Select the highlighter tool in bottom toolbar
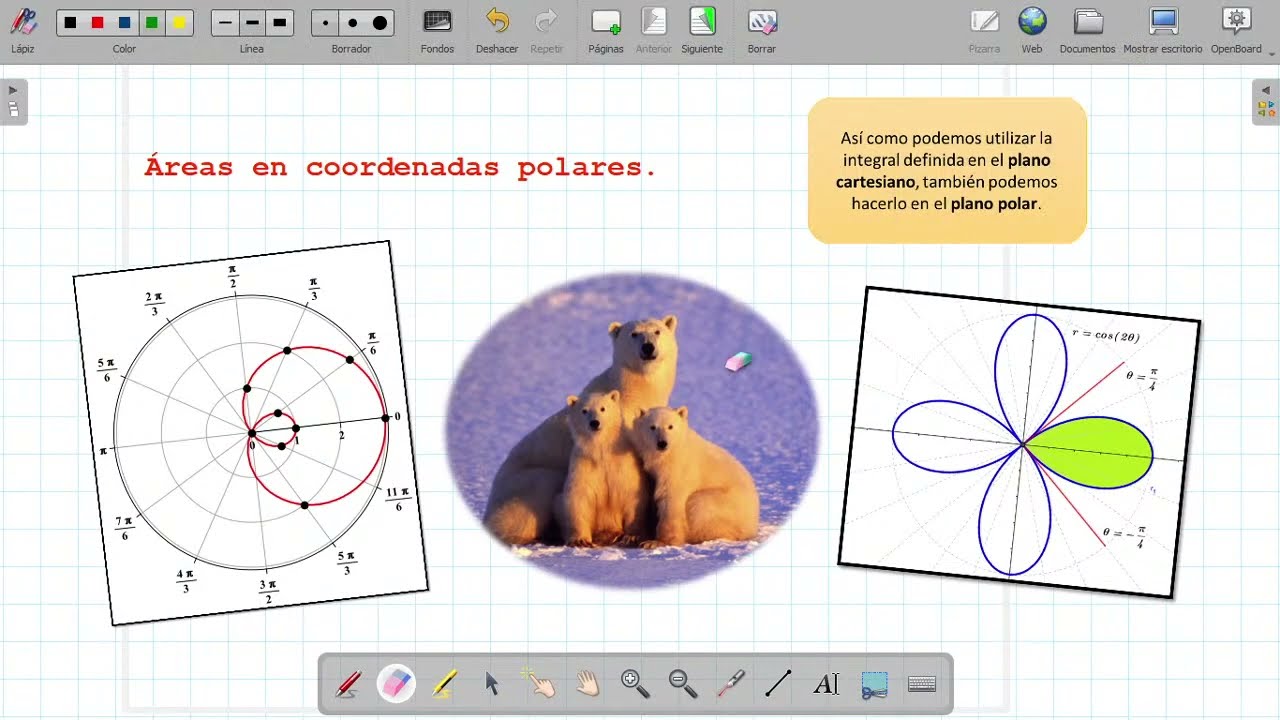 pos(444,684)
